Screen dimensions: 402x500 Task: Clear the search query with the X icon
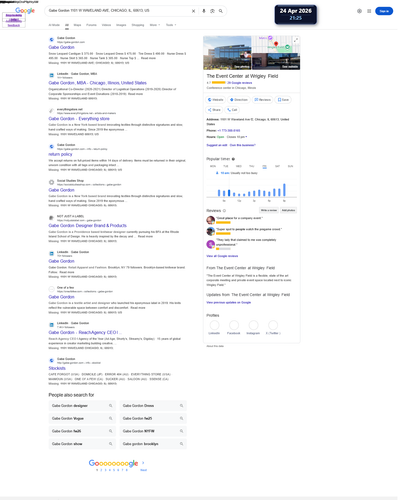(x=193, y=11)
